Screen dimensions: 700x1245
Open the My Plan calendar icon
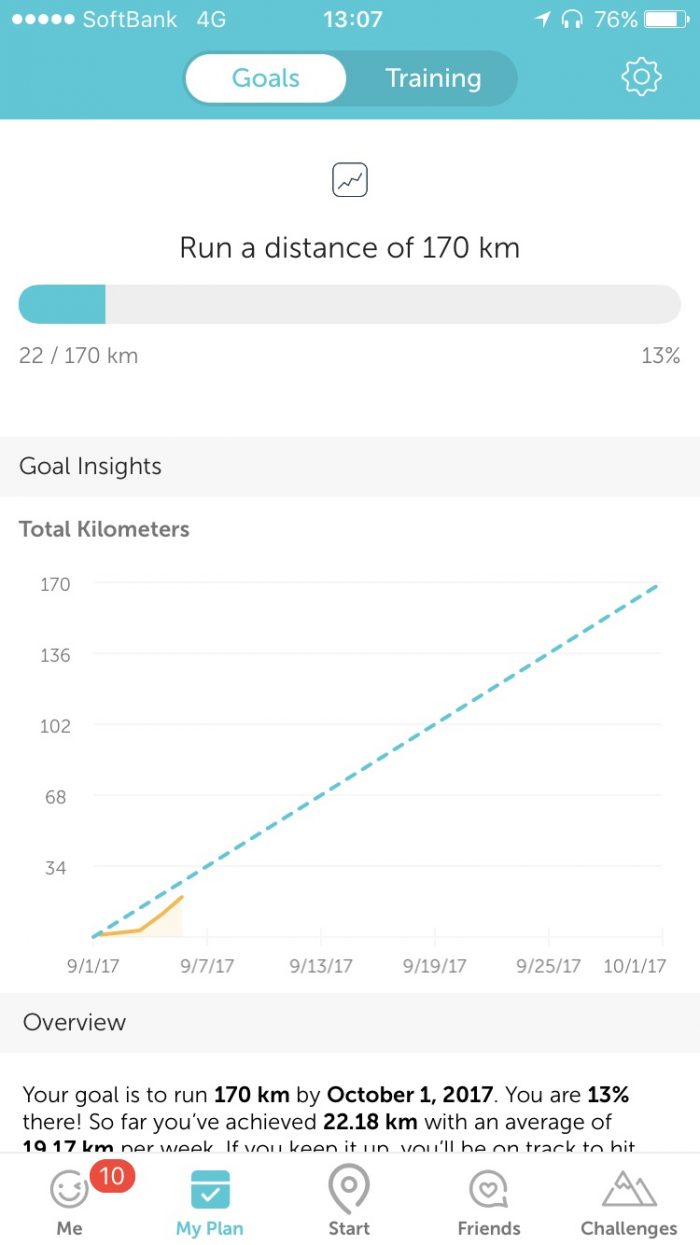(210, 1190)
